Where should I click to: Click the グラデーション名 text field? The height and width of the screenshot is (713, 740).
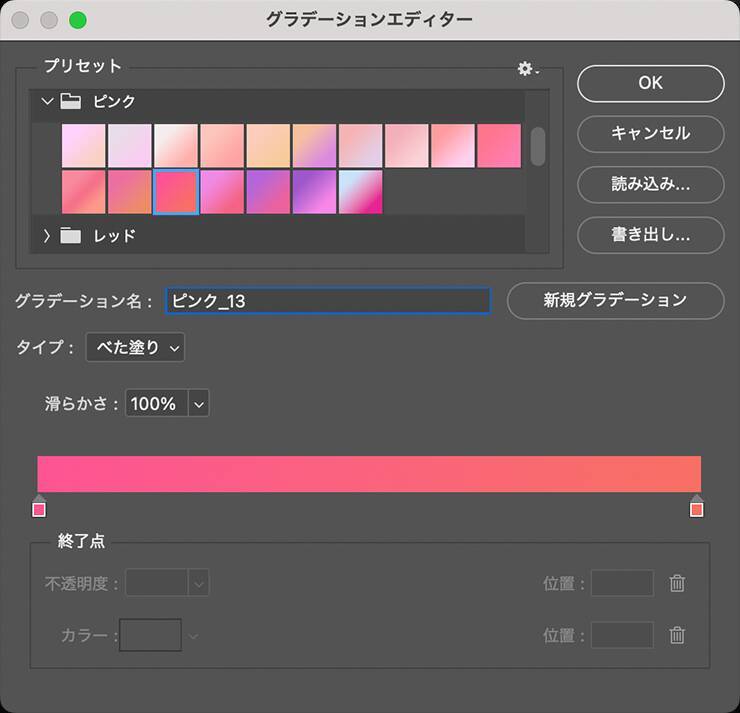[x=328, y=300]
